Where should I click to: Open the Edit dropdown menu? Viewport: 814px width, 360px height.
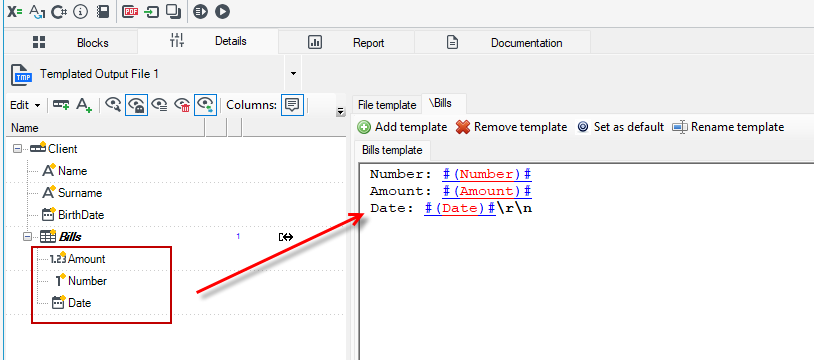(x=25, y=105)
